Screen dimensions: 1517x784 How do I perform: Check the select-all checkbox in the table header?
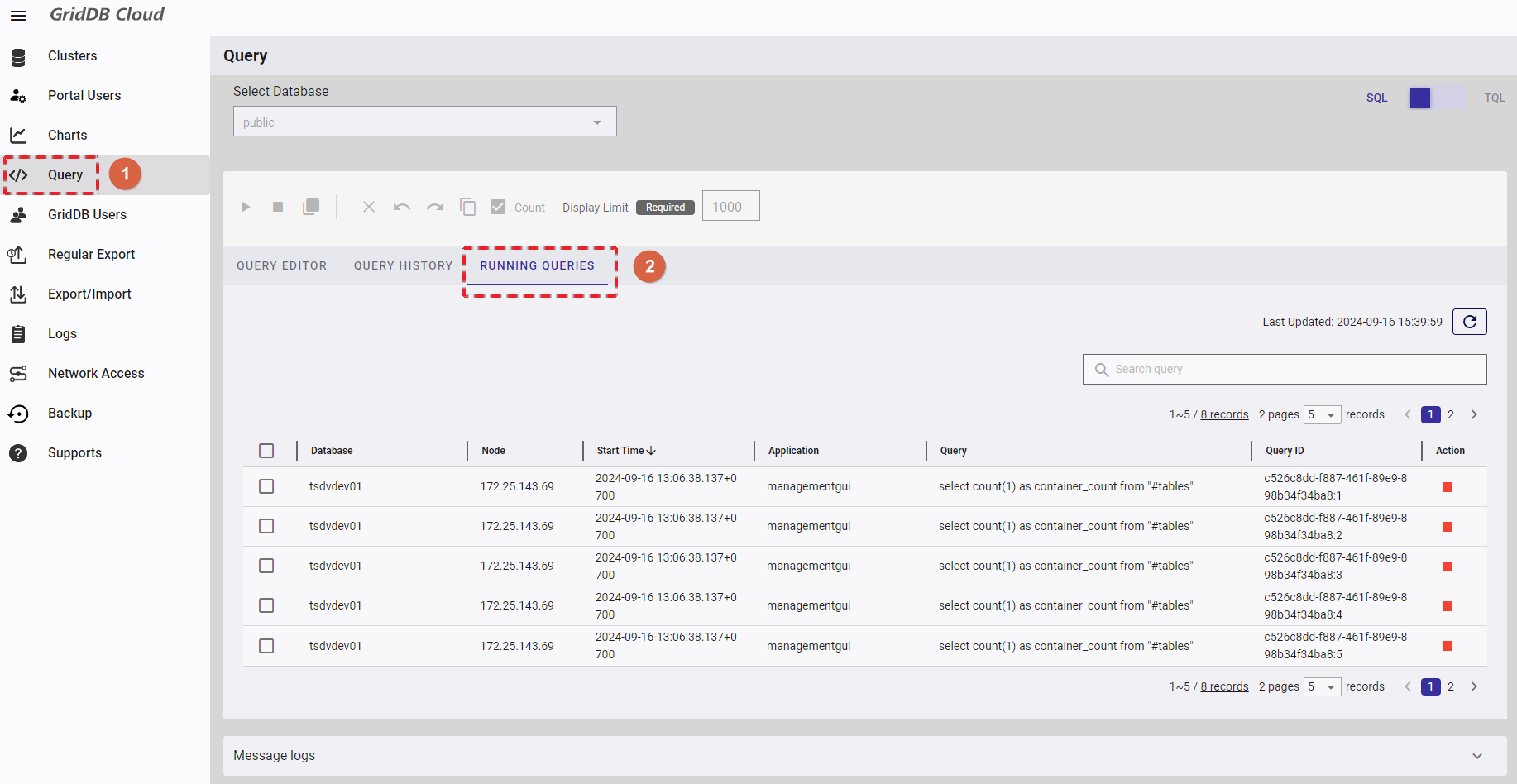[x=266, y=451]
